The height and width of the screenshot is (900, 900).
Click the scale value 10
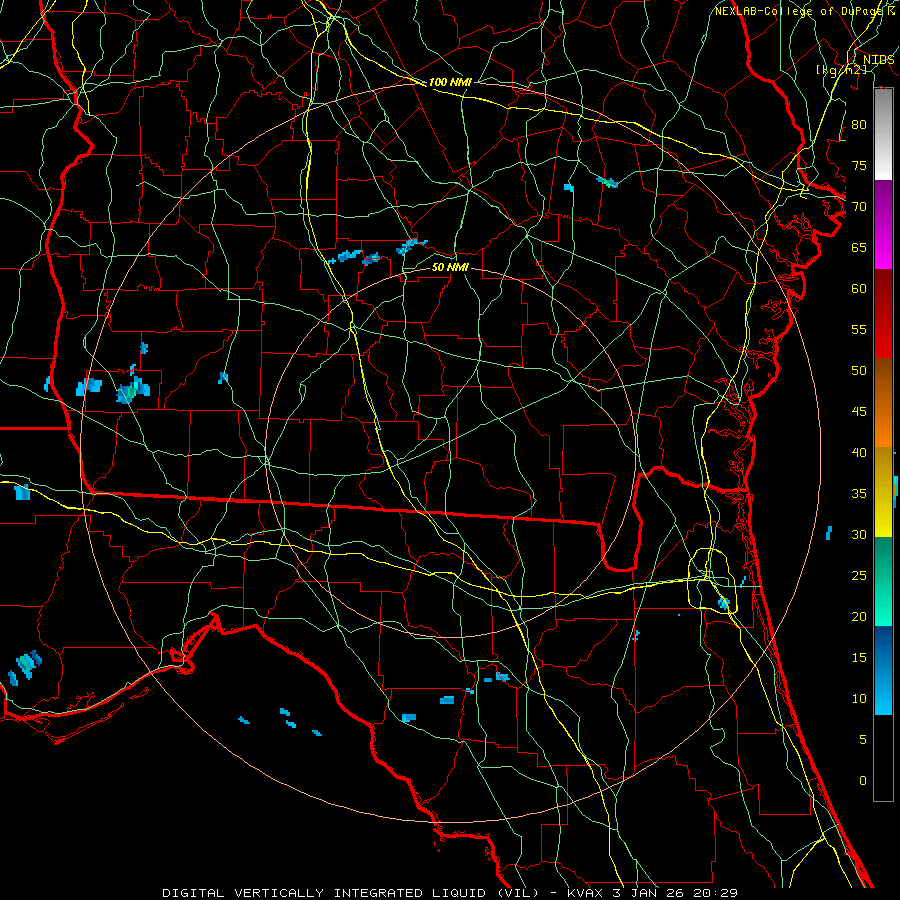click(x=859, y=699)
